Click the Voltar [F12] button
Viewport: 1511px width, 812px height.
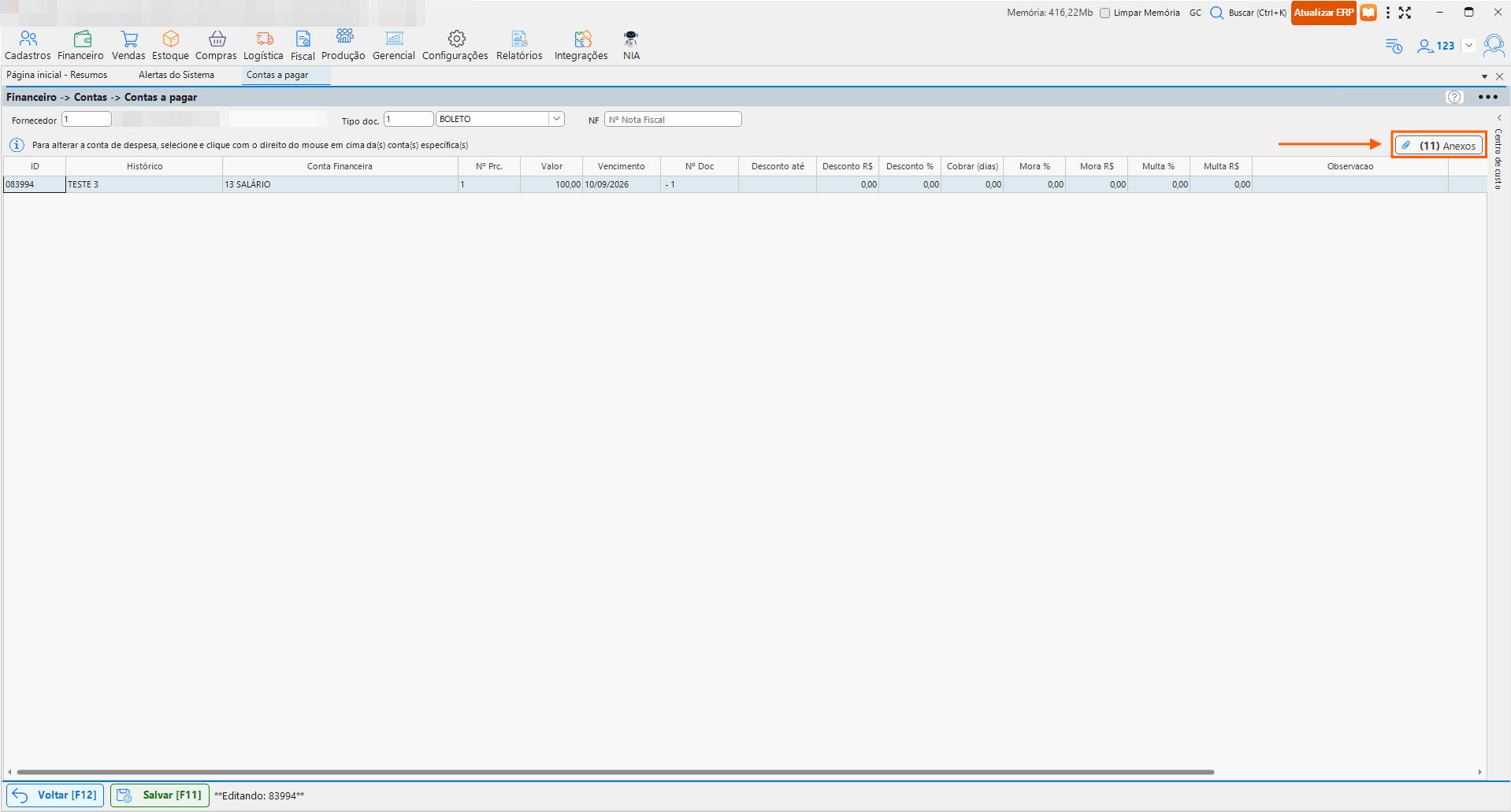pos(55,795)
